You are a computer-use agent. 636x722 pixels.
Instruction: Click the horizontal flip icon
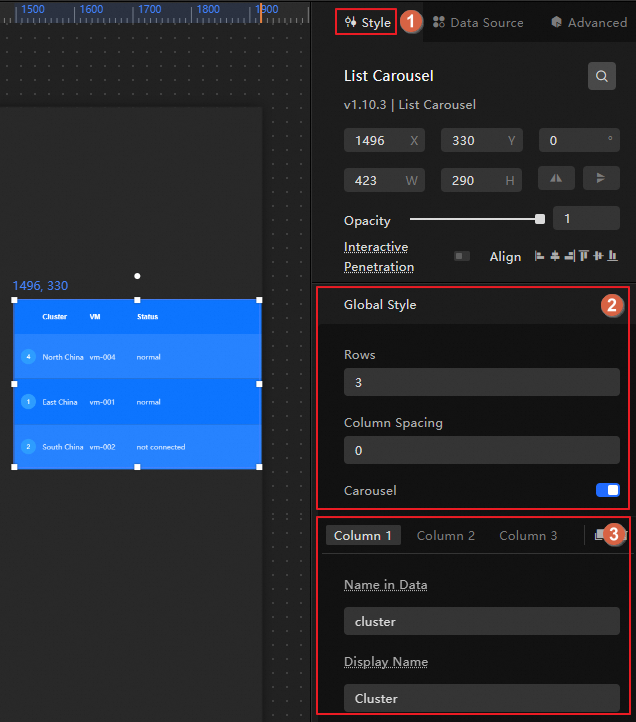[556, 178]
